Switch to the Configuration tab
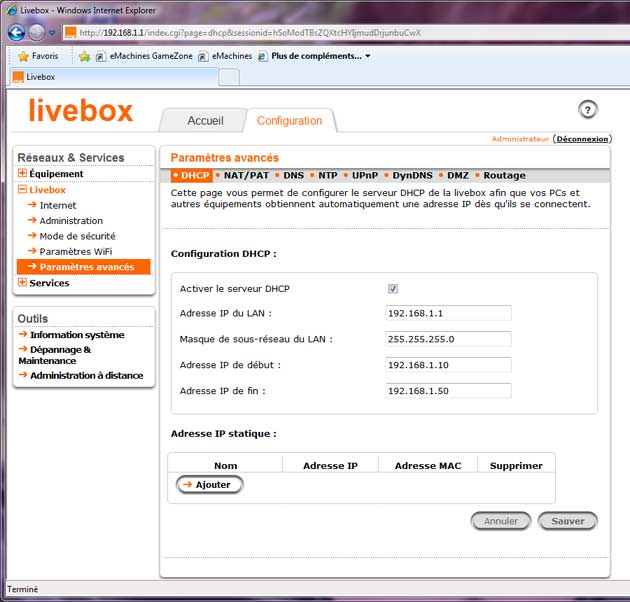 click(x=289, y=121)
